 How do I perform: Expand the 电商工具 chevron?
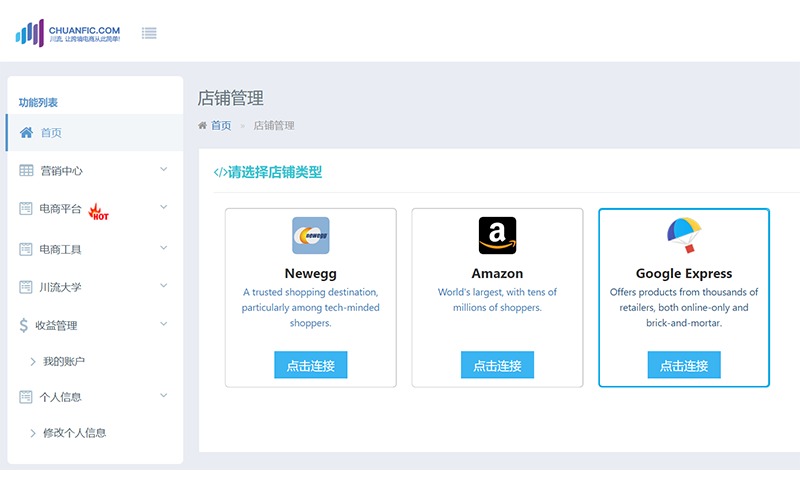163,248
